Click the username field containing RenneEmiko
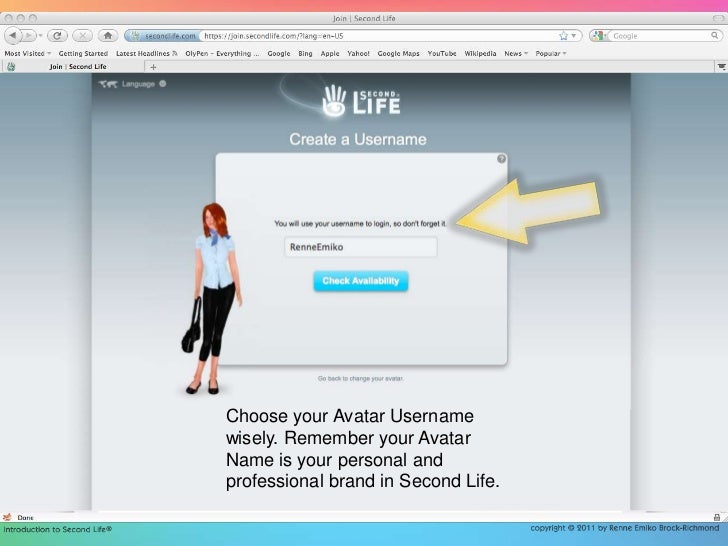The image size is (728, 546). coord(361,247)
